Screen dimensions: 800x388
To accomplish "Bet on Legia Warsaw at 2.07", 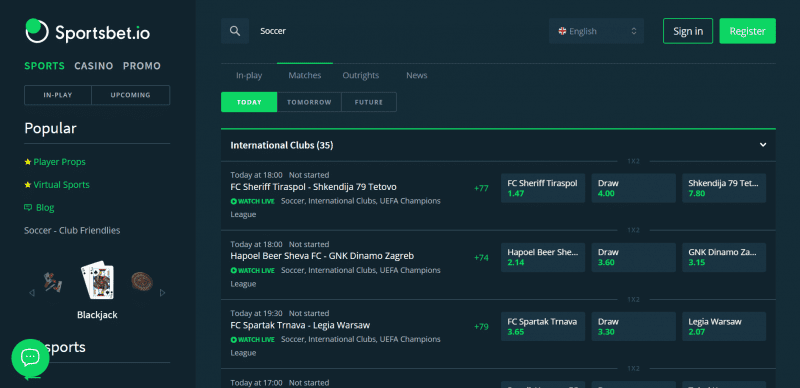I will pyautogui.click(x=724, y=326).
